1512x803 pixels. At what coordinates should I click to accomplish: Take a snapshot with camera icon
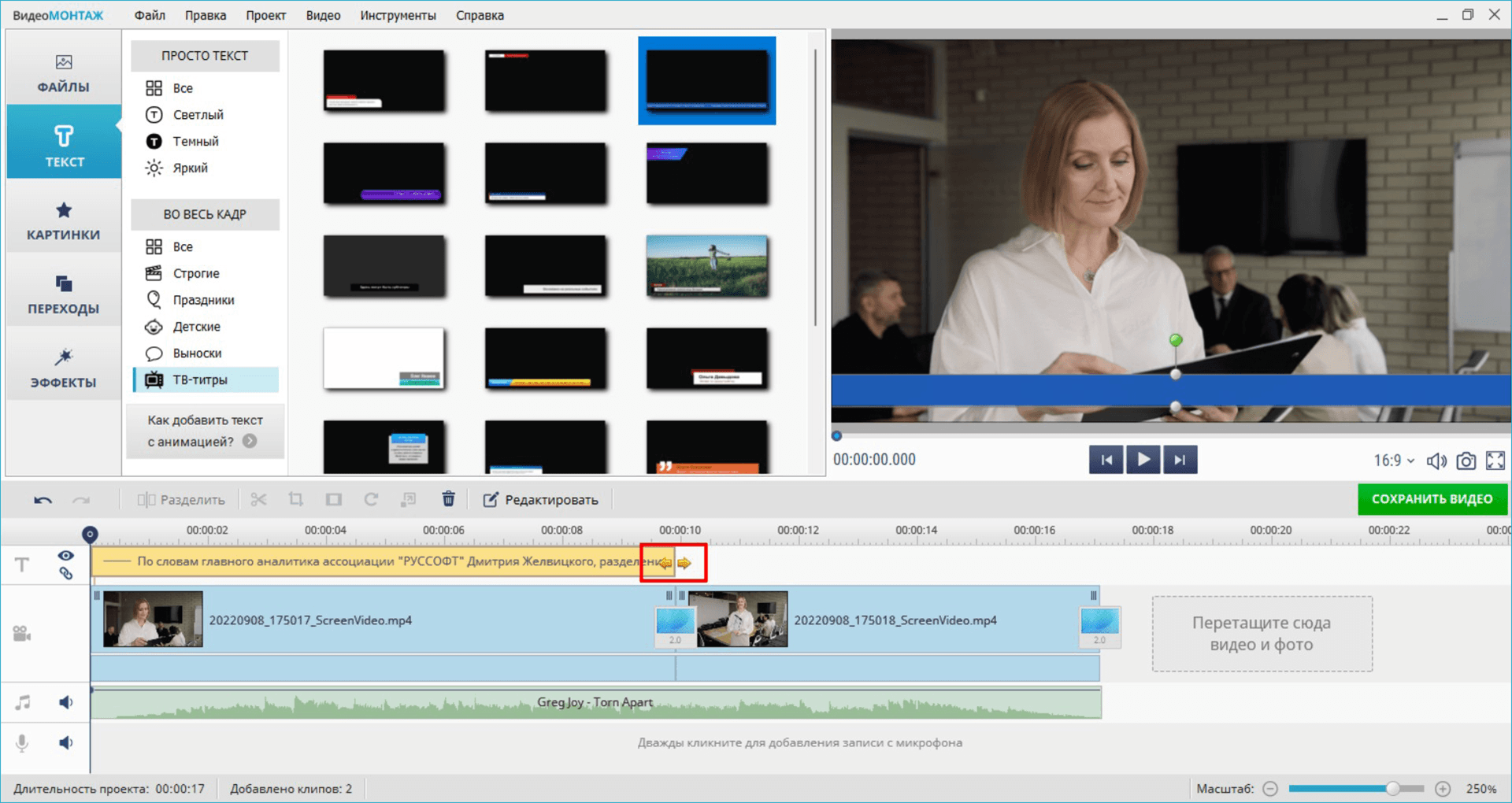pos(1466,461)
